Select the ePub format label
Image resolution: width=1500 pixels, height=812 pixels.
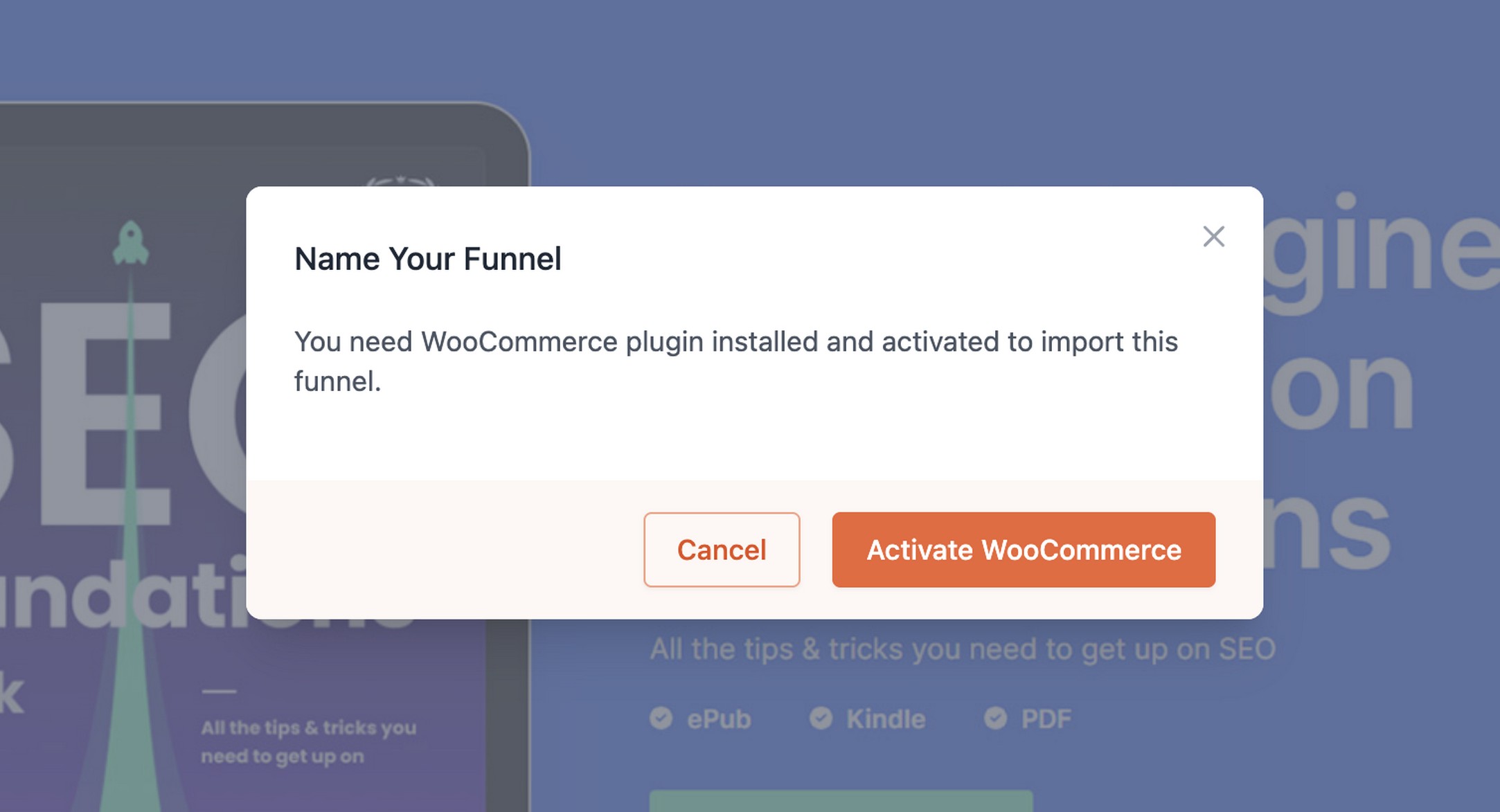[x=719, y=719]
